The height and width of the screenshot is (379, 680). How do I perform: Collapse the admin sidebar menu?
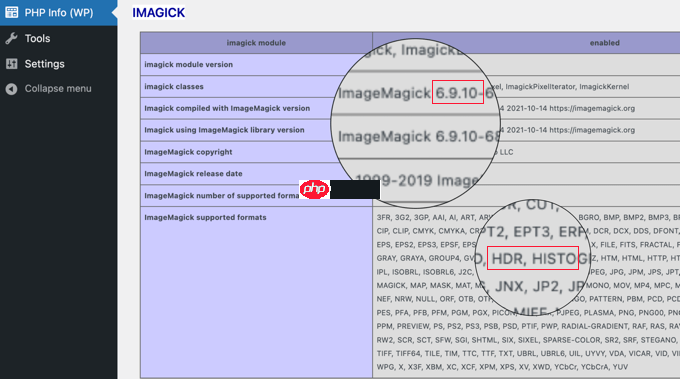pyautogui.click(x=59, y=89)
